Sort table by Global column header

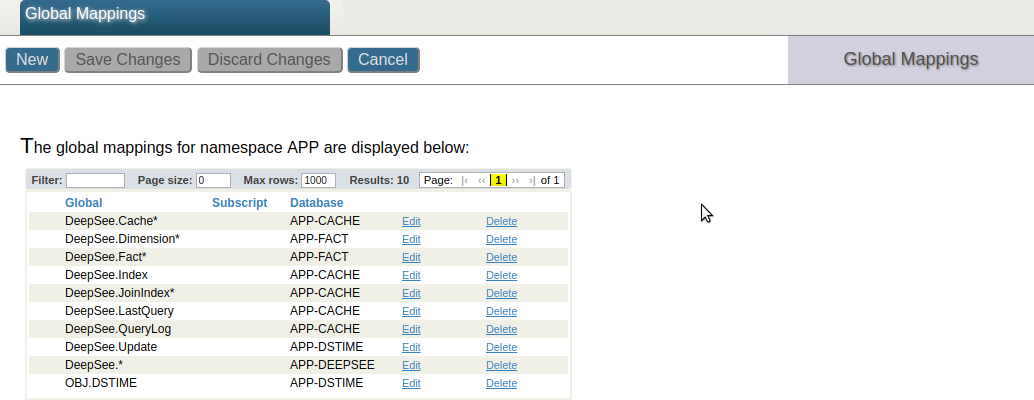pyautogui.click(x=84, y=203)
